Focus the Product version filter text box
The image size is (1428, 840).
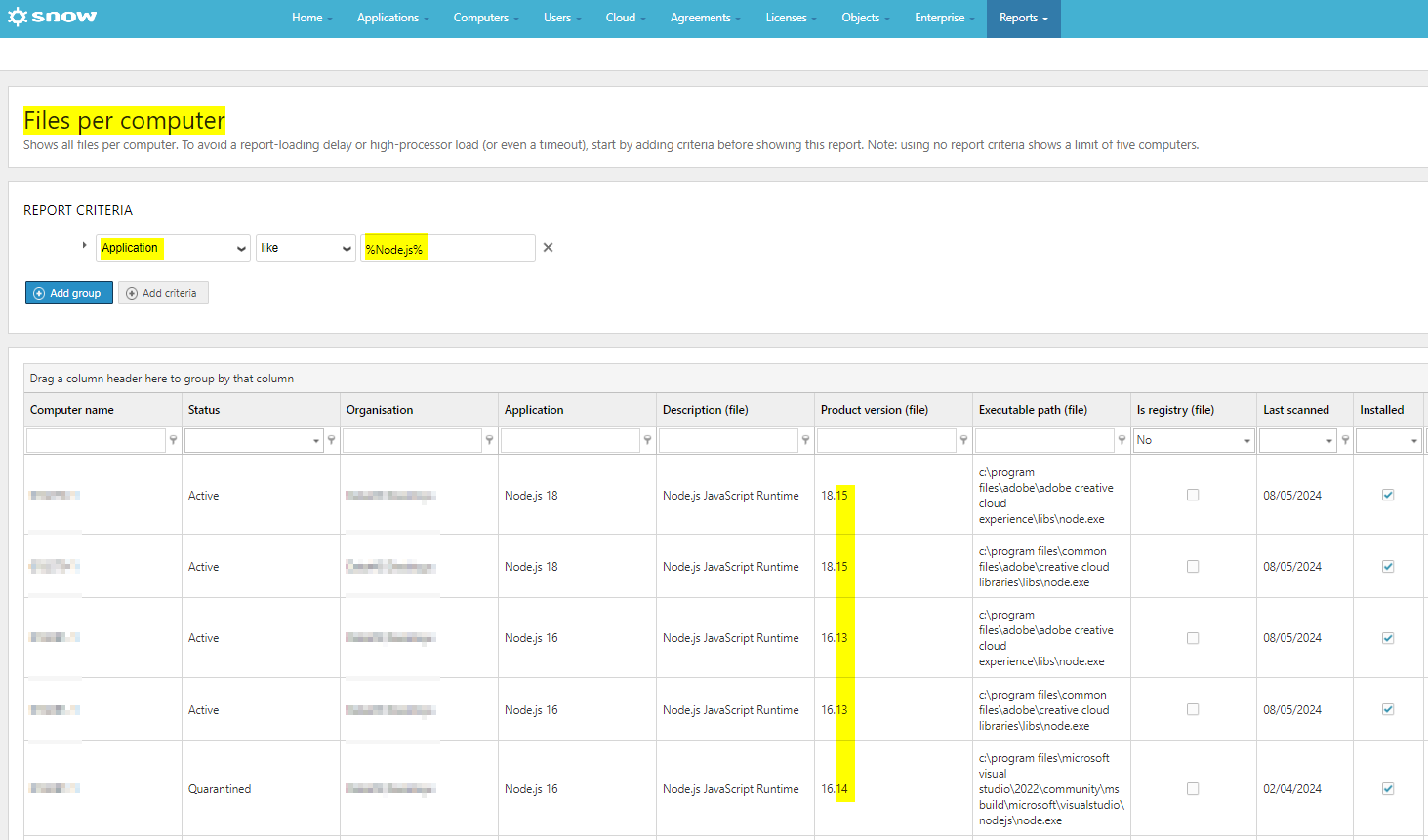[886, 441]
